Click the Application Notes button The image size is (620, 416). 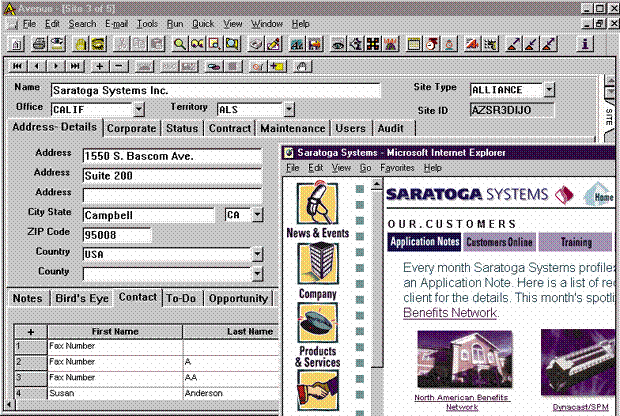(x=425, y=242)
